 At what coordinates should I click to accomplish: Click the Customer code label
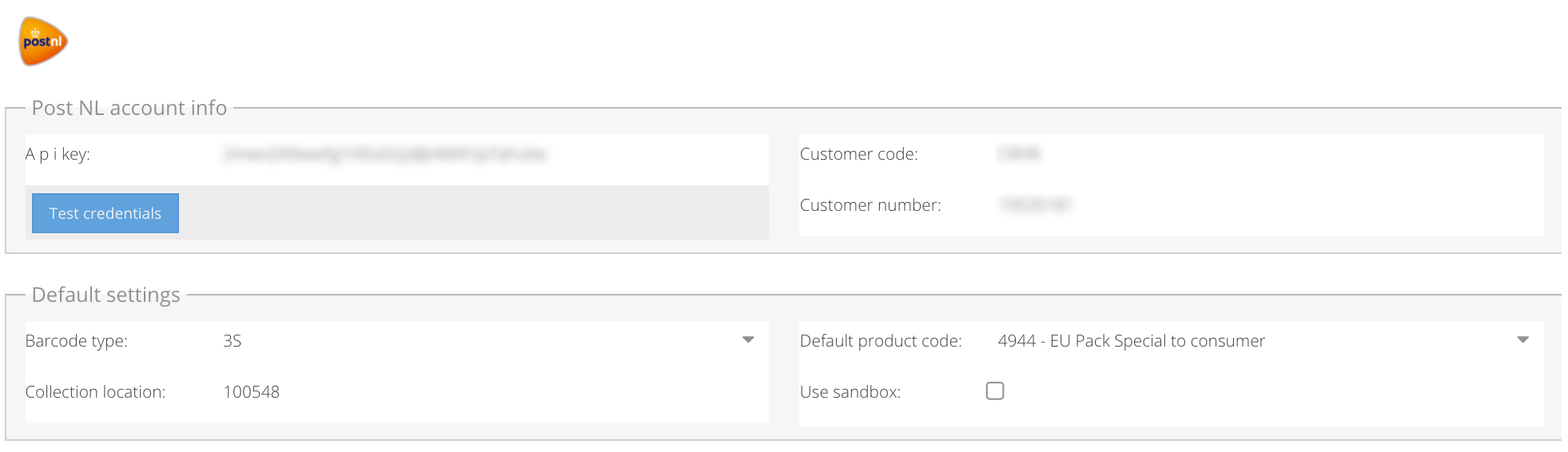859,154
